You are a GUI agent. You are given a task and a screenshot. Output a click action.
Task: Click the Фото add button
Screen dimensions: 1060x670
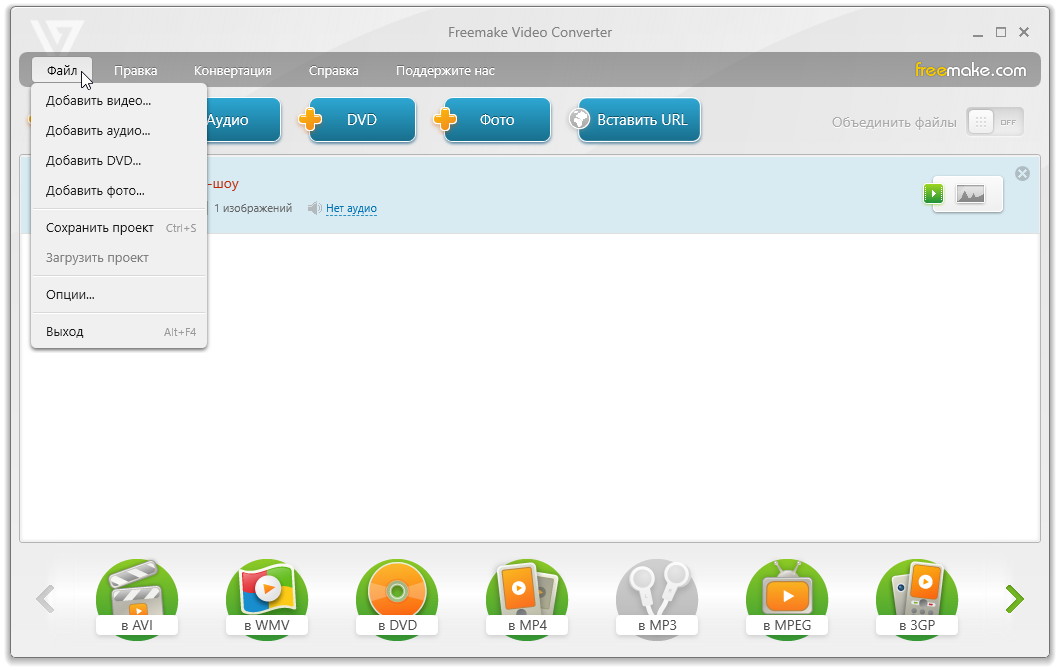(x=497, y=120)
